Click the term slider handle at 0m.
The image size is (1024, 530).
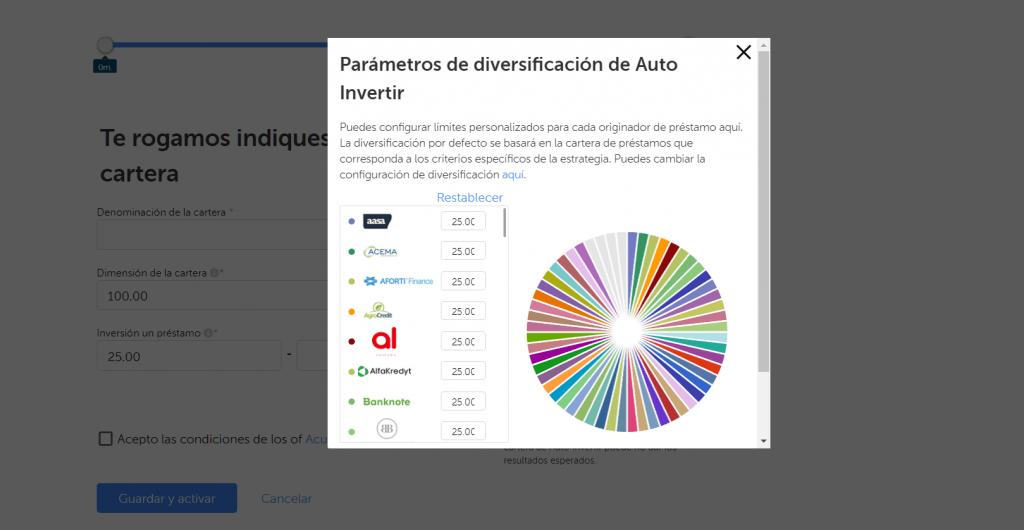105,45
